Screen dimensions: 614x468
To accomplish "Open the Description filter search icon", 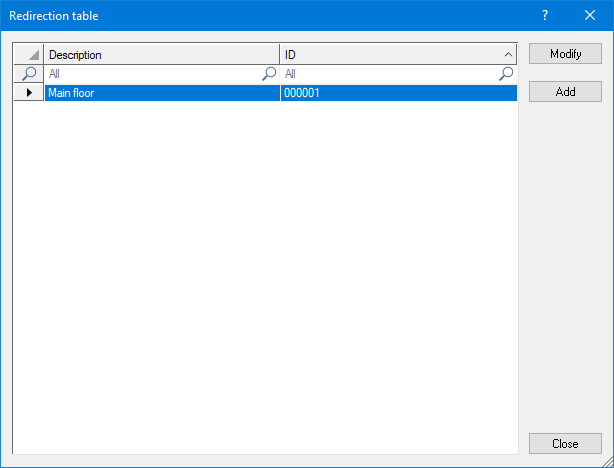I will pyautogui.click(x=269, y=74).
